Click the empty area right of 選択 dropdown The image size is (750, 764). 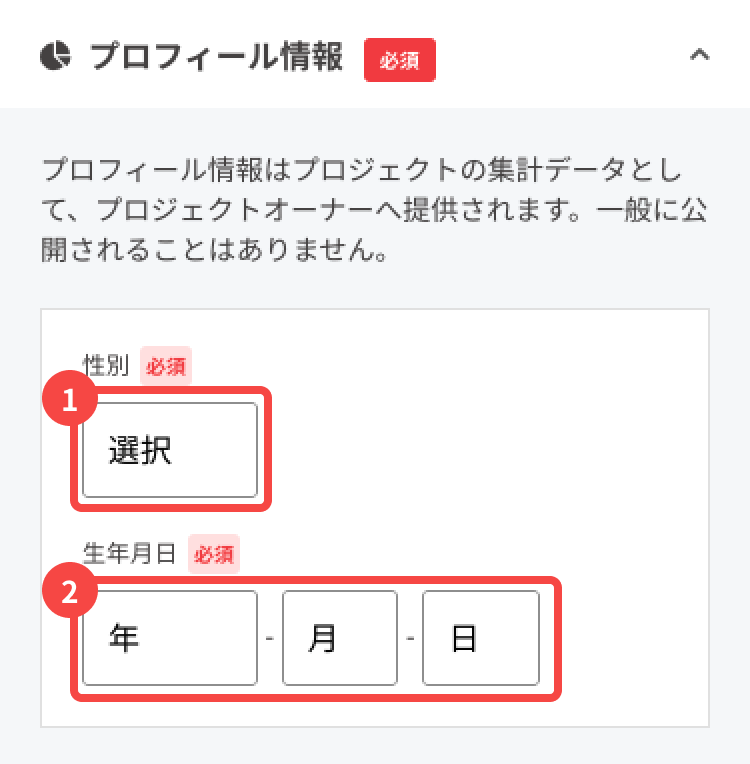(x=480, y=450)
